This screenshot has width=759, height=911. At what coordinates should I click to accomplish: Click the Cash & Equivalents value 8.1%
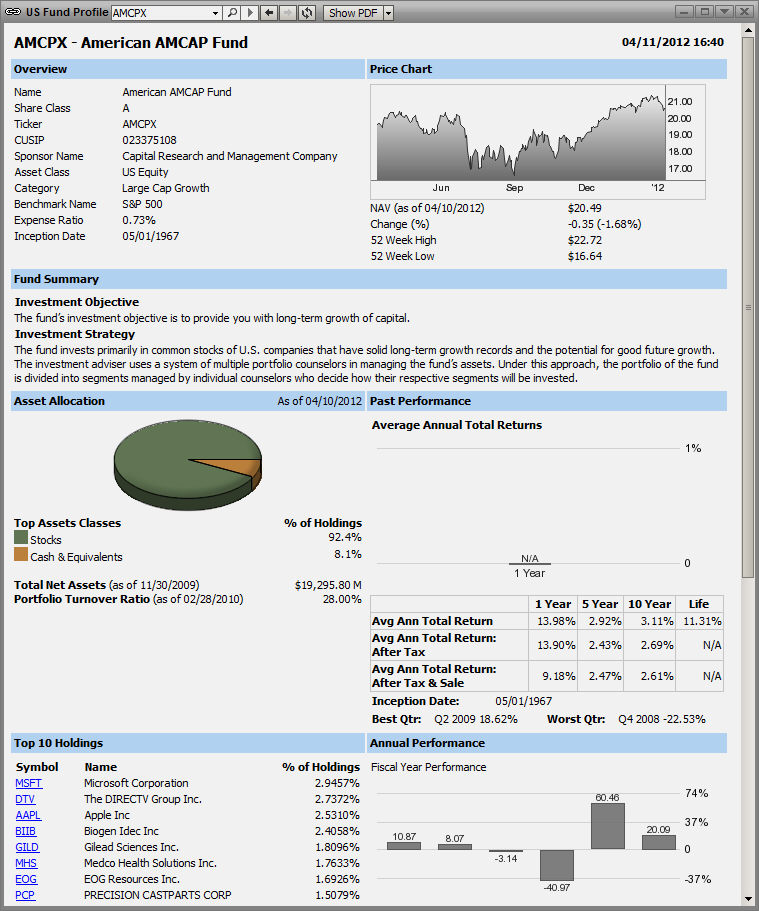tap(348, 554)
